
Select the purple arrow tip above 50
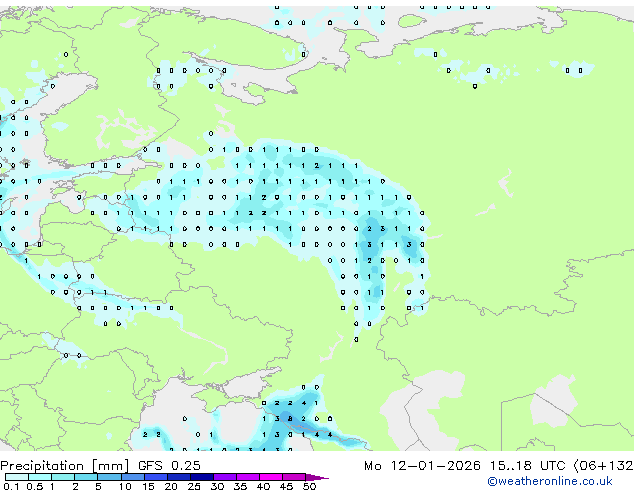[317, 477]
